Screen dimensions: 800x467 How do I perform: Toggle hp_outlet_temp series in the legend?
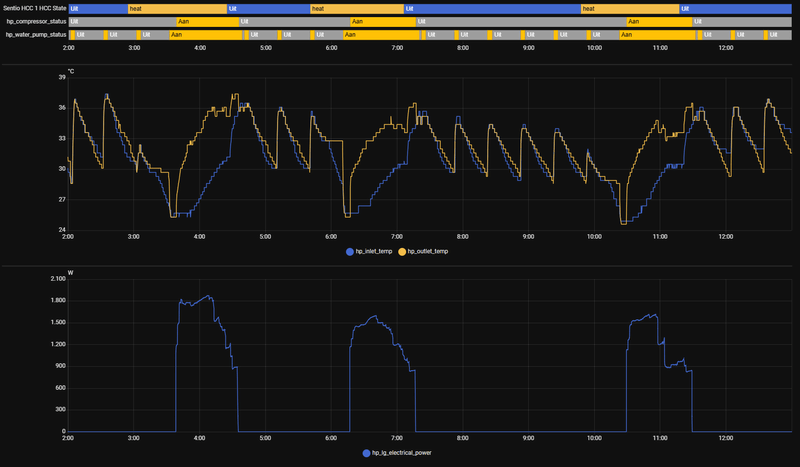coord(423,252)
